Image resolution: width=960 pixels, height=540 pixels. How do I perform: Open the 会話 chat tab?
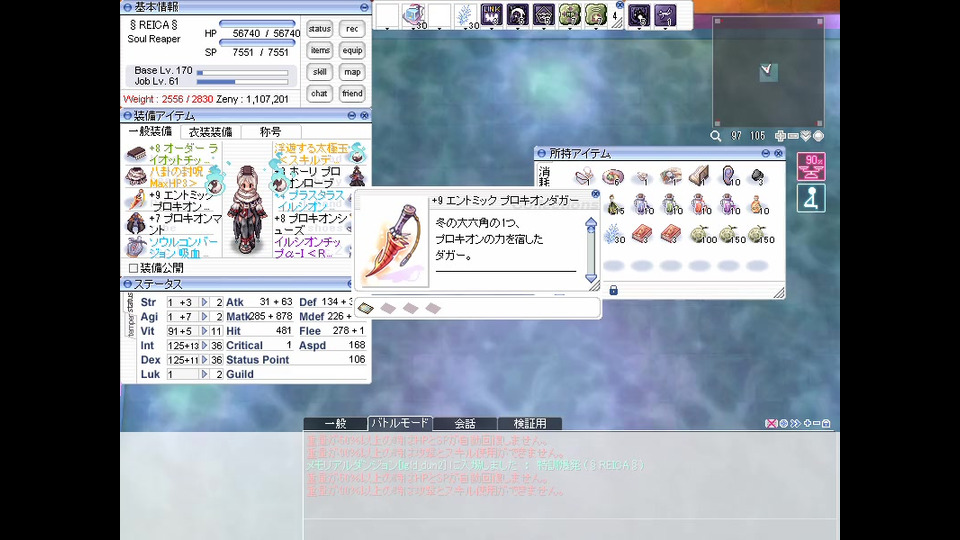pos(465,423)
